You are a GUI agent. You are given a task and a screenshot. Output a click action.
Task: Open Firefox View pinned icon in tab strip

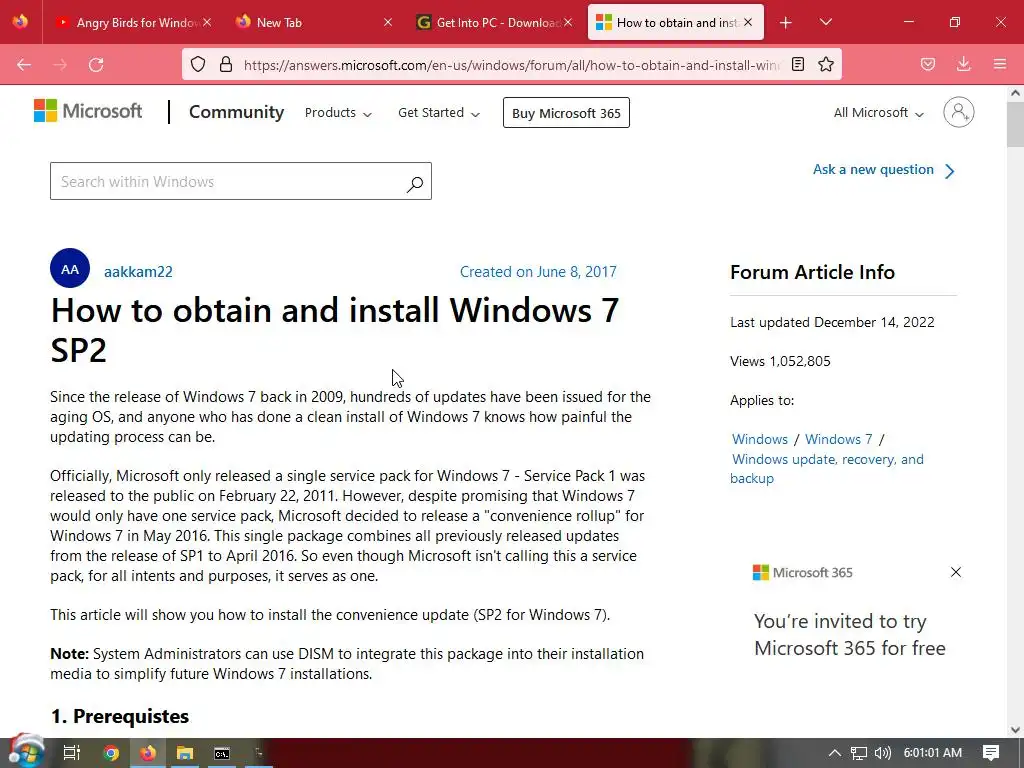pos(20,22)
